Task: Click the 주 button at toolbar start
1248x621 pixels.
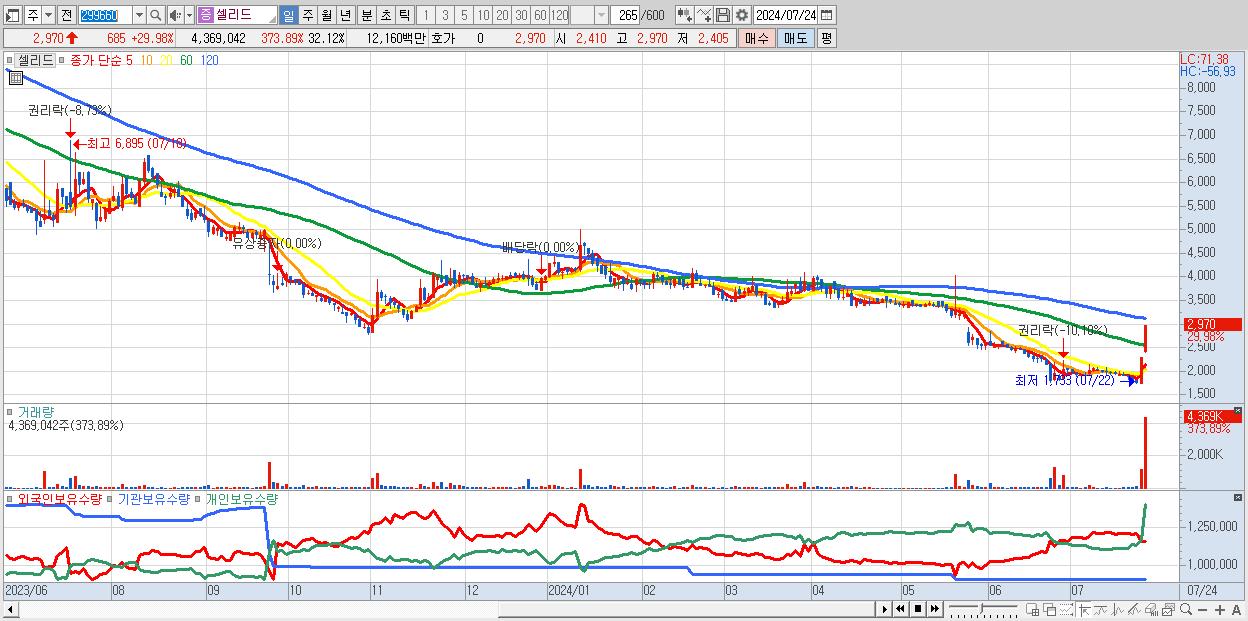Action: tap(33, 15)
